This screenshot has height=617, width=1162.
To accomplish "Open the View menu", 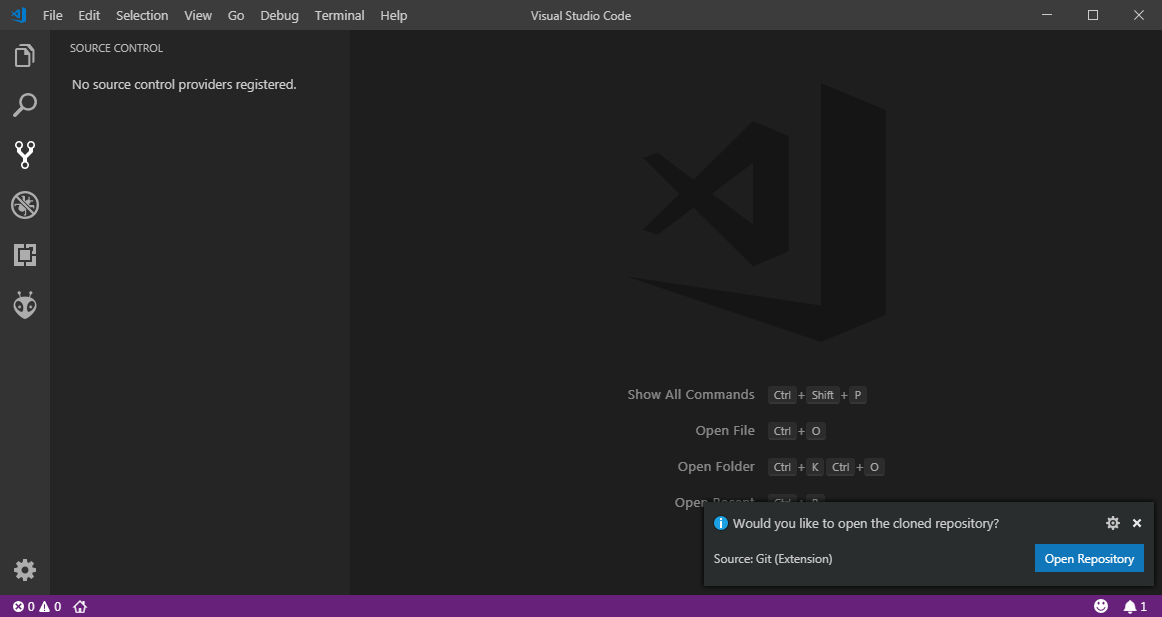I will tap(198, 15).
